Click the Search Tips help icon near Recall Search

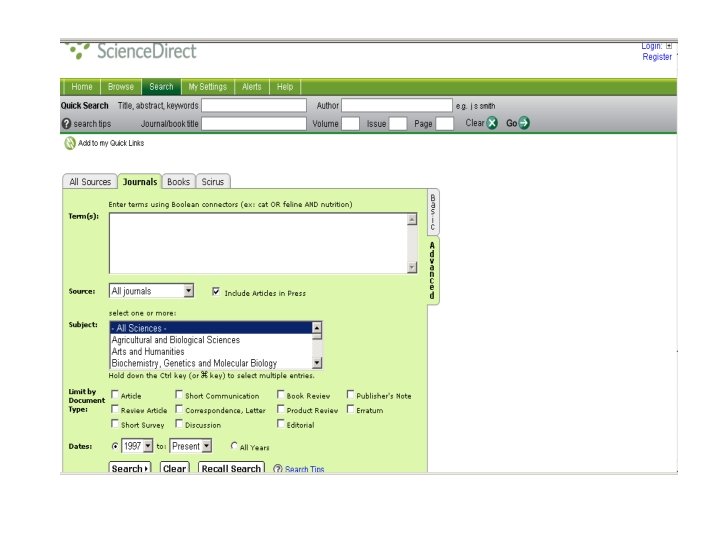(x=277, y=468)
